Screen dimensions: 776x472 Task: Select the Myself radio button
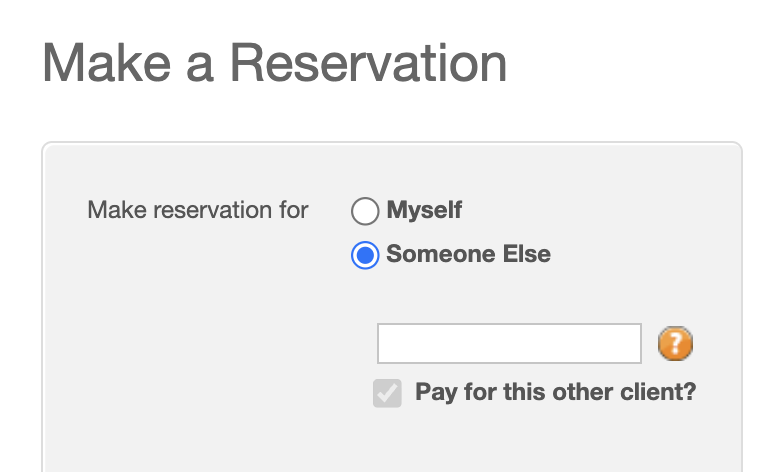pyautogui.click(x=365, y=211)
